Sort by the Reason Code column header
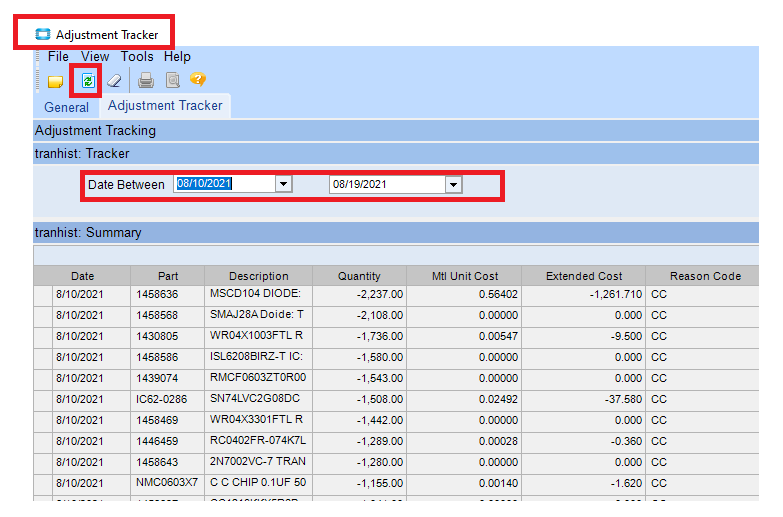Image resolution: width=783 pixels, height=517 pixels. 705,276
